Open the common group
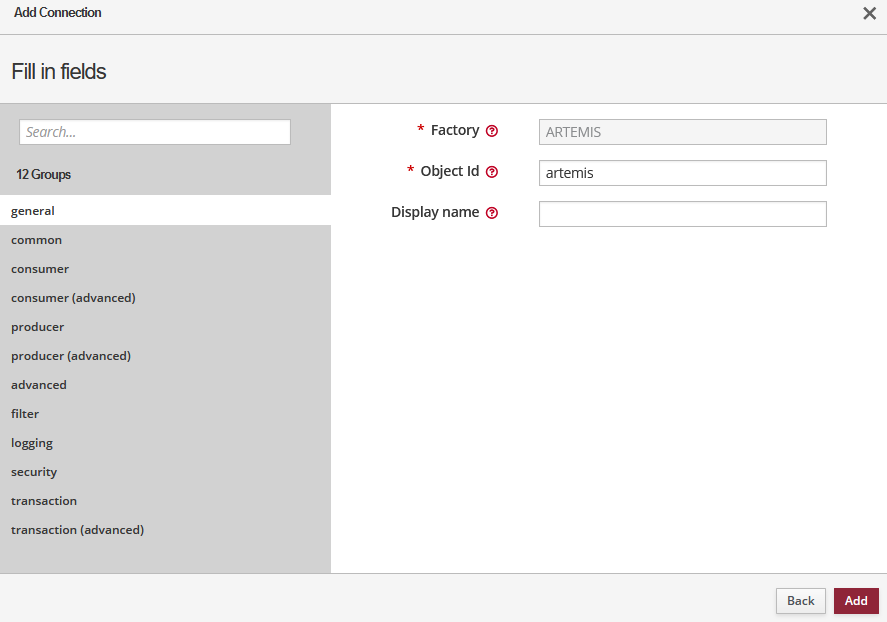The width and height of the screenshot is (887, 622). point(37,240)
